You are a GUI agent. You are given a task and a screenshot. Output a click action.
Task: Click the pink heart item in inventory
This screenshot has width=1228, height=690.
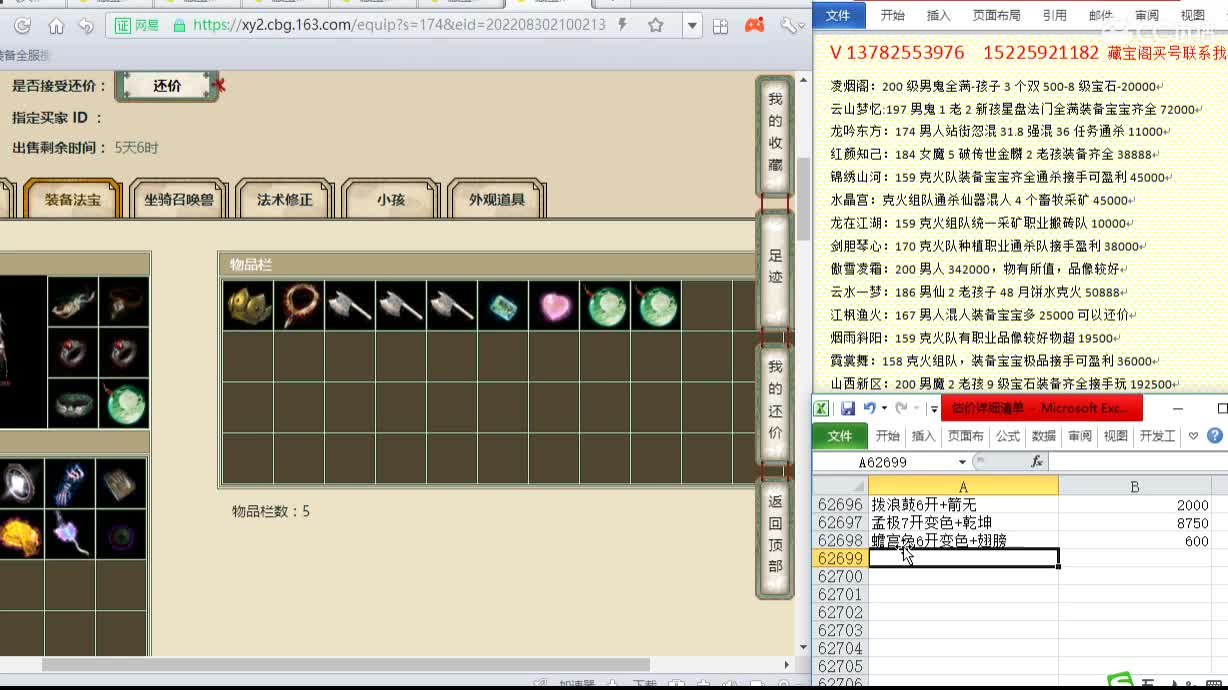click(x=553, y=305)
